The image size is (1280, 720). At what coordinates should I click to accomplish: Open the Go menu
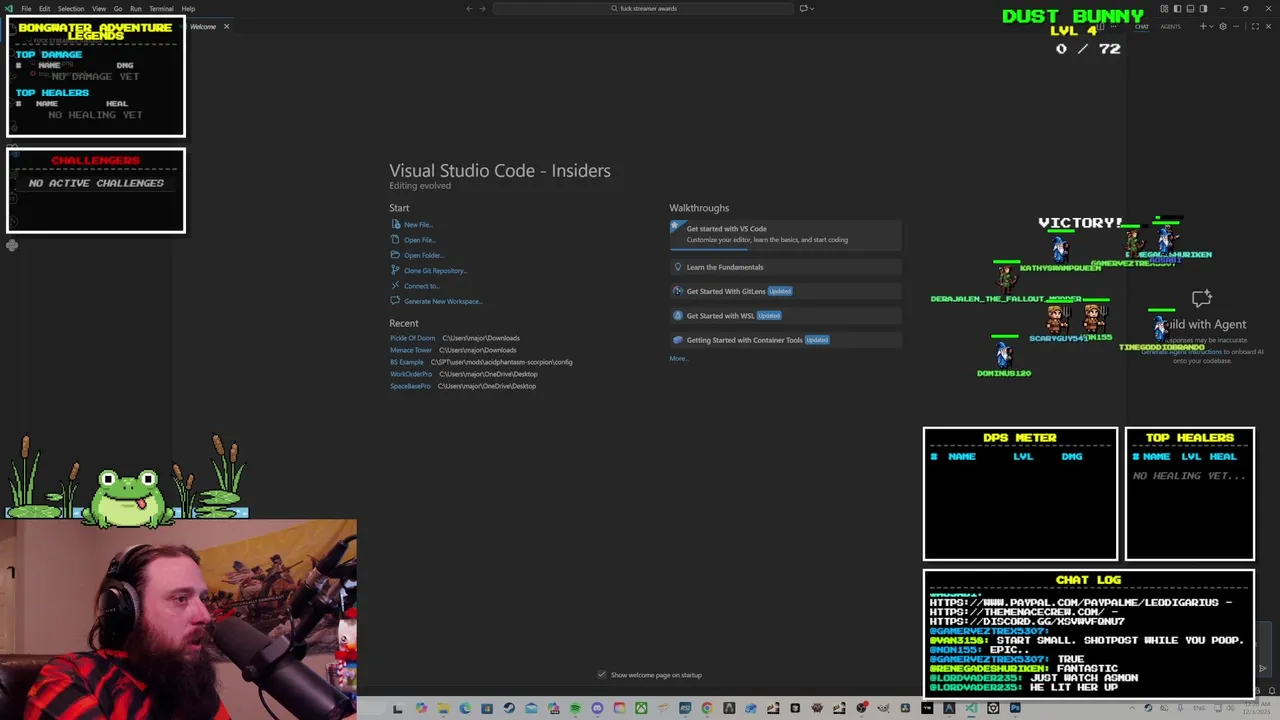(118, 8)
